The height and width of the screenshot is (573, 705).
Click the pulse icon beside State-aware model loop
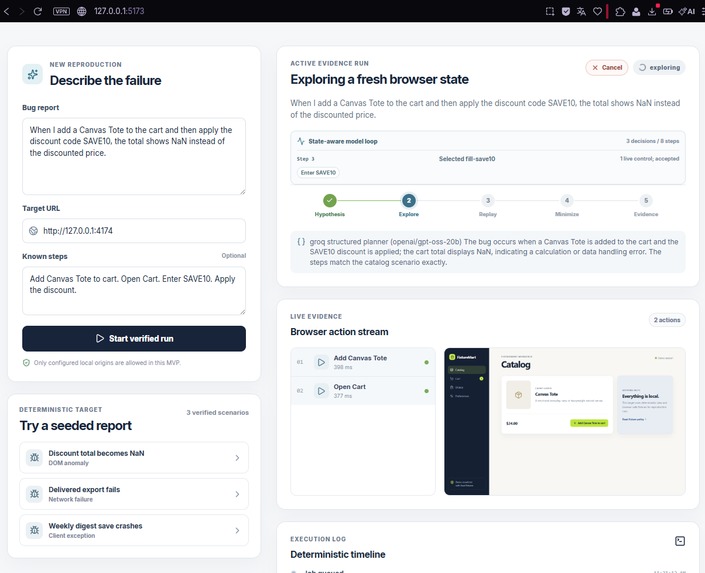coord(301,141)
